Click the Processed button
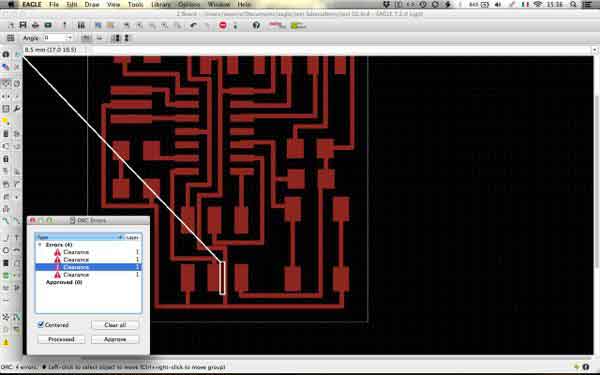Screen dimensions: 600x375 61,339
